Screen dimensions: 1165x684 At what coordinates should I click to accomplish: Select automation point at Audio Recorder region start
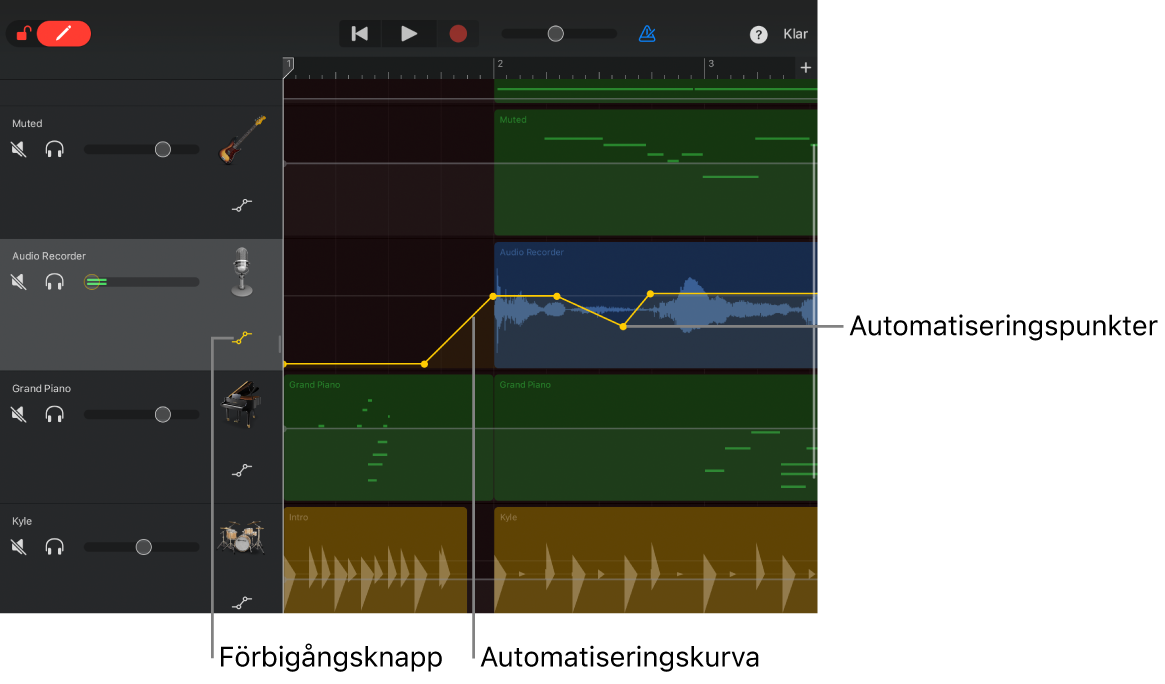[493, 296]
